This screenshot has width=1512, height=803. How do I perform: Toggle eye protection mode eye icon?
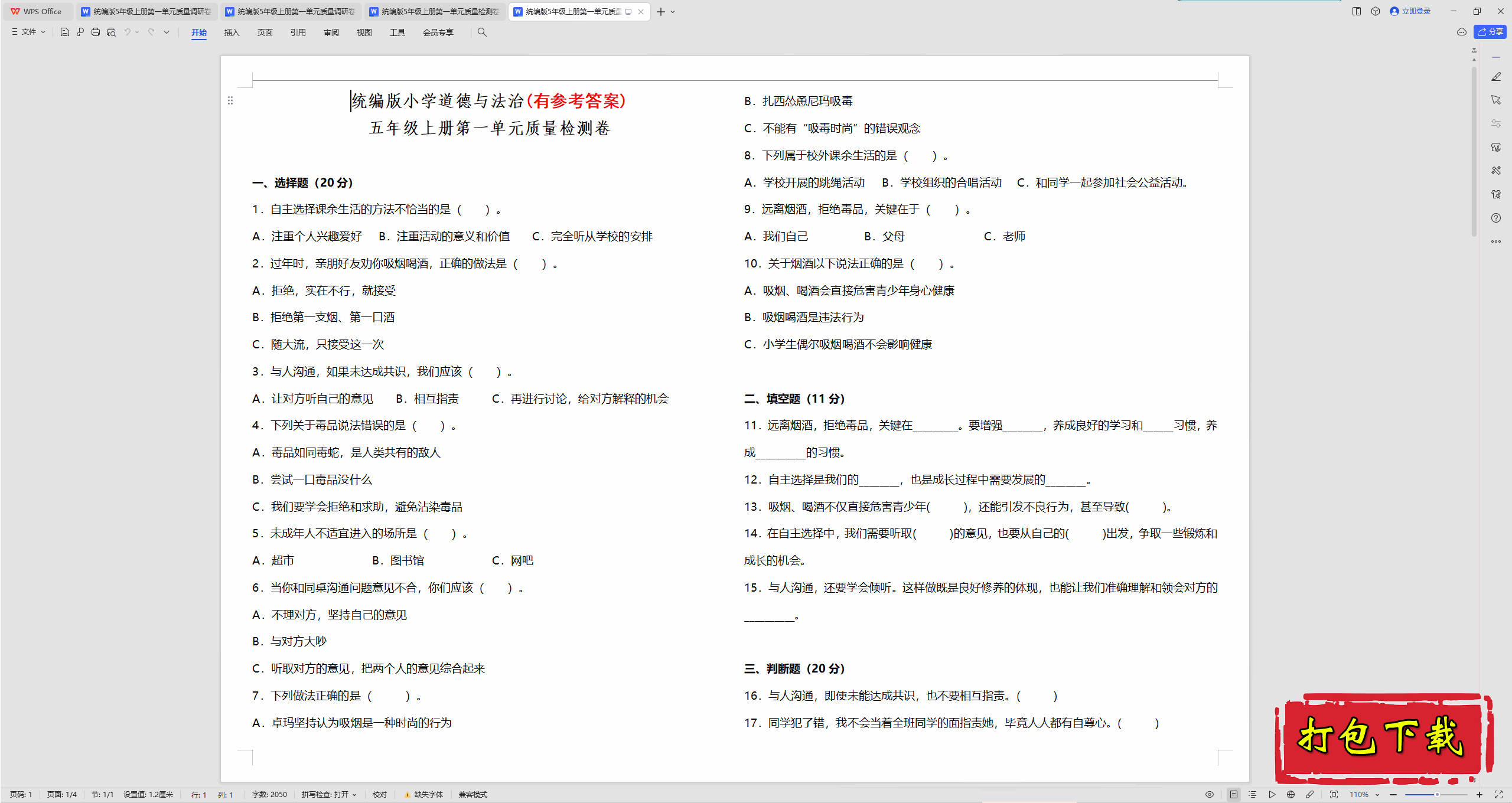[x=1210, y=795]
